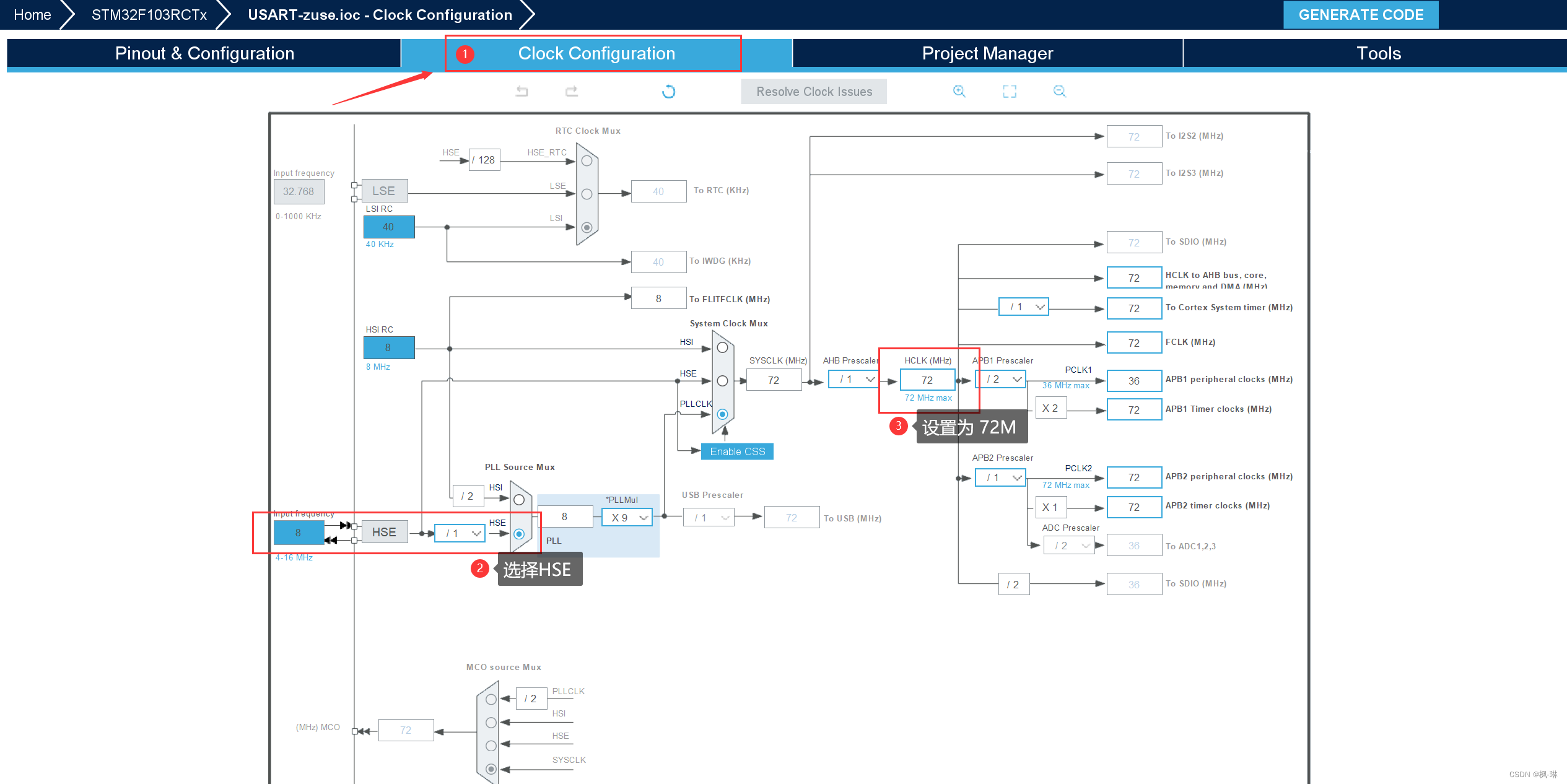
Task: Open the Project Manager tab
Action: coord(987,53)
